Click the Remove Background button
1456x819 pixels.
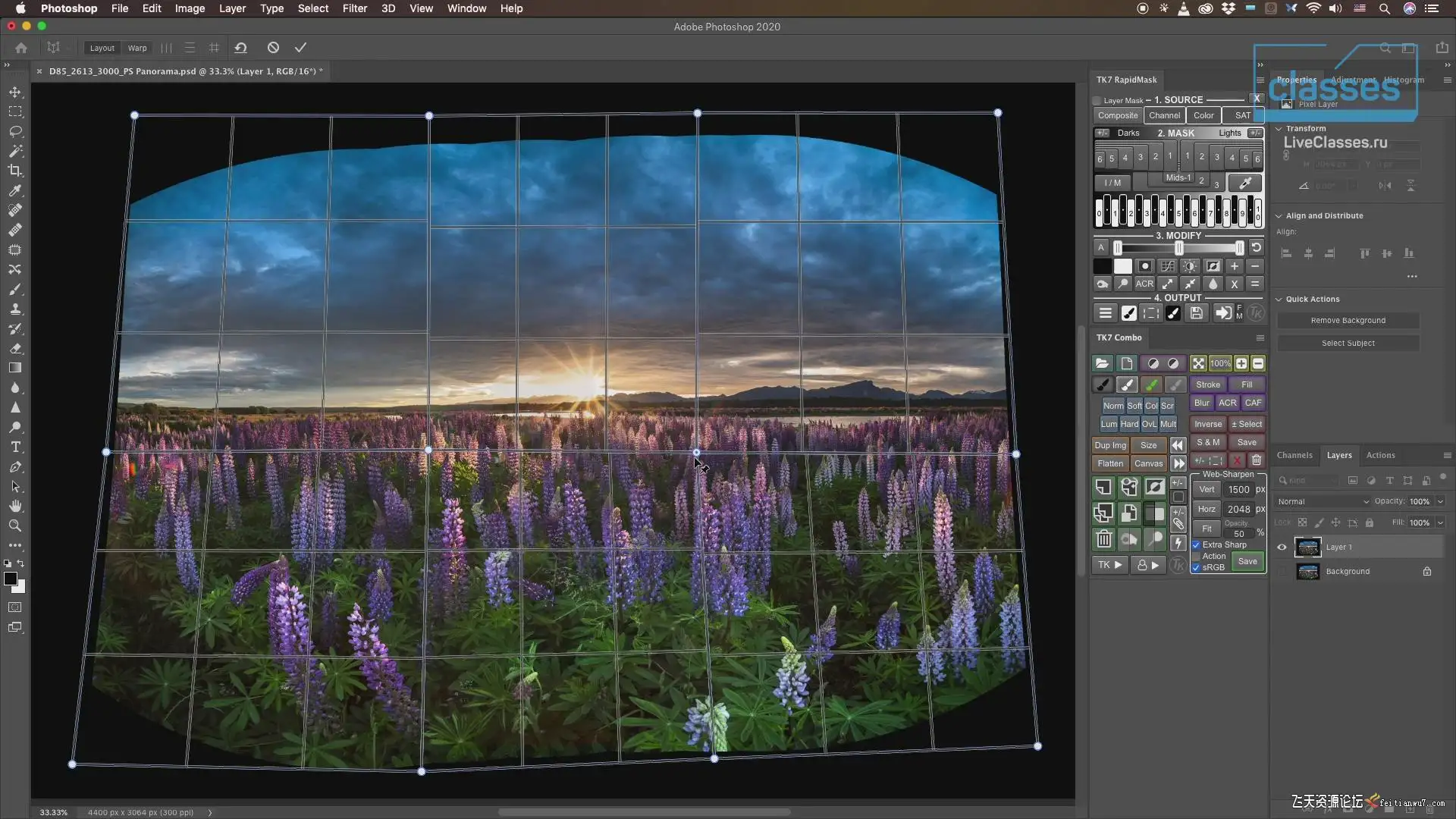[1348, 320]
